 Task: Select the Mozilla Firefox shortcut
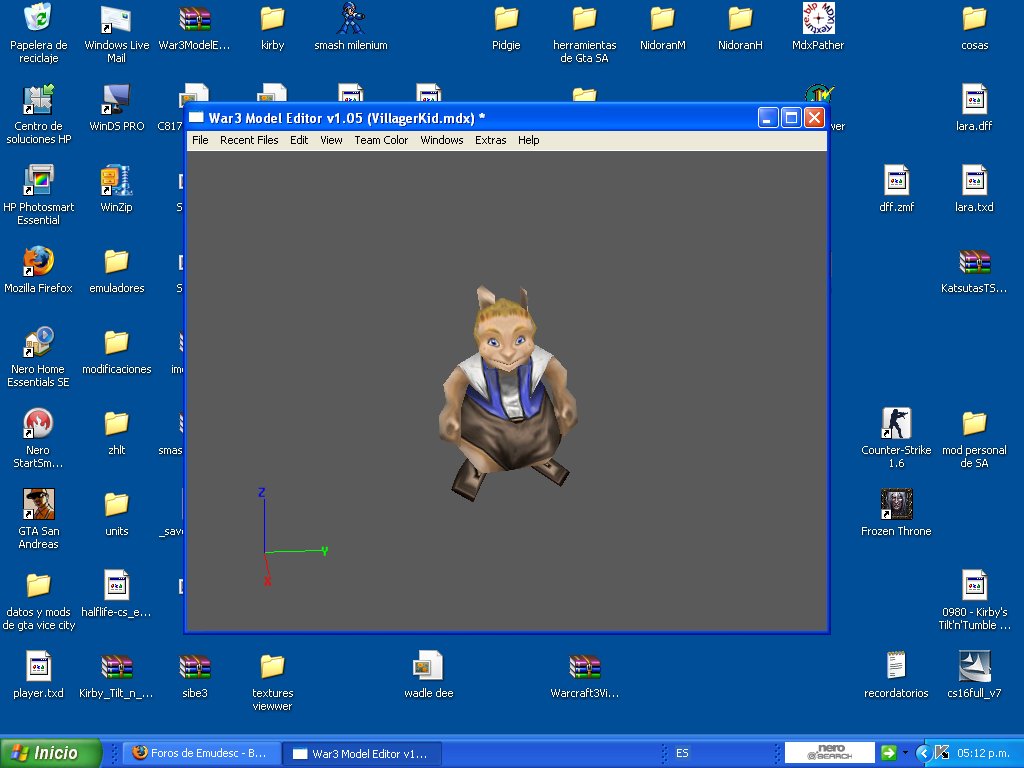point(39,270)
